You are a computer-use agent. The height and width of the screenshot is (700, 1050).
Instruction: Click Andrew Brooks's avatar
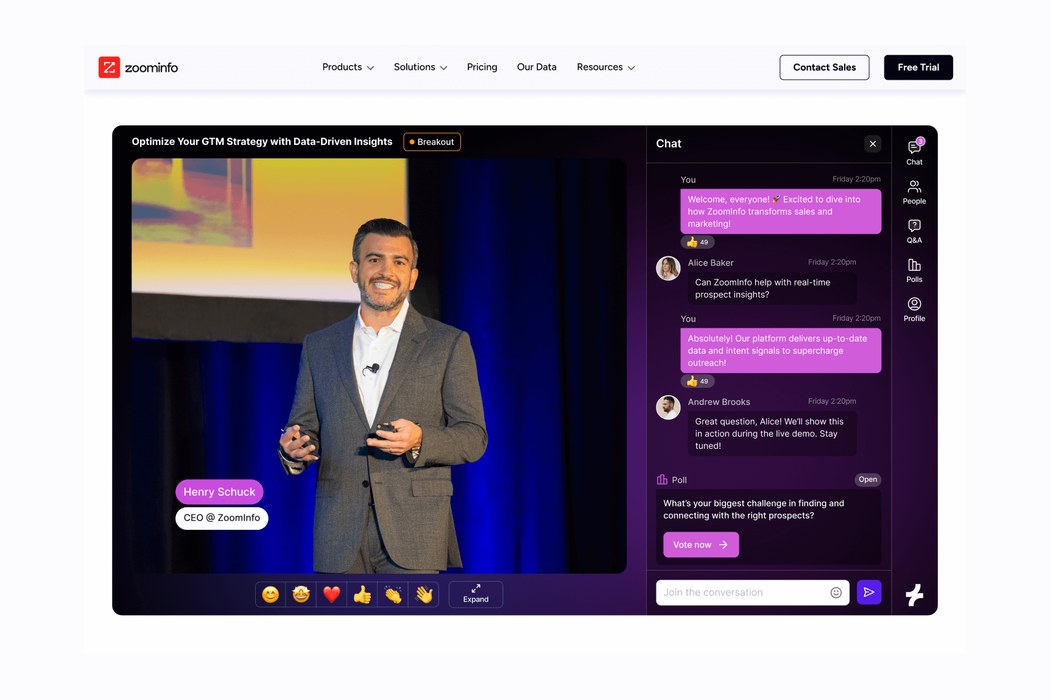point(668,407)
